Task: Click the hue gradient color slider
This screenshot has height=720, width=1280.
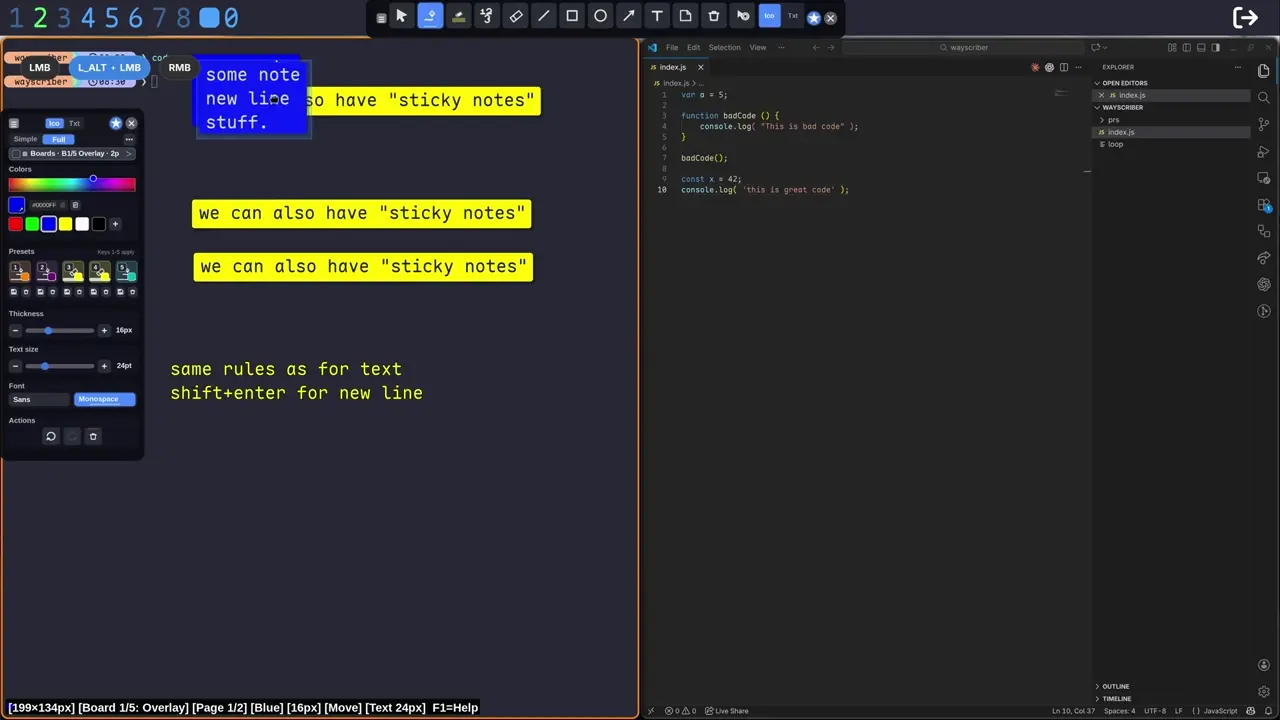Action: coord(72,184)
